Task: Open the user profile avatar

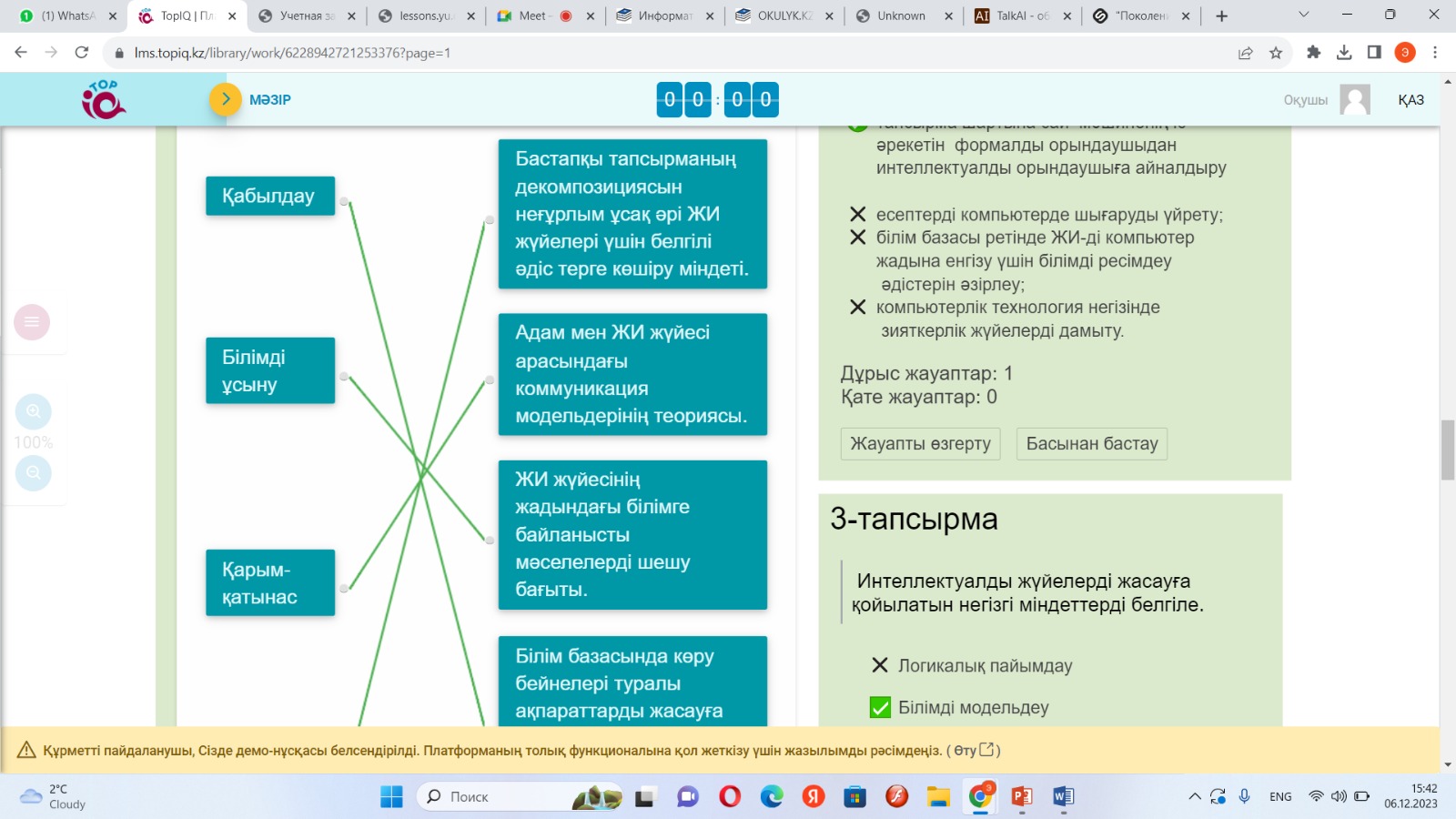Action: point(1354,99)
